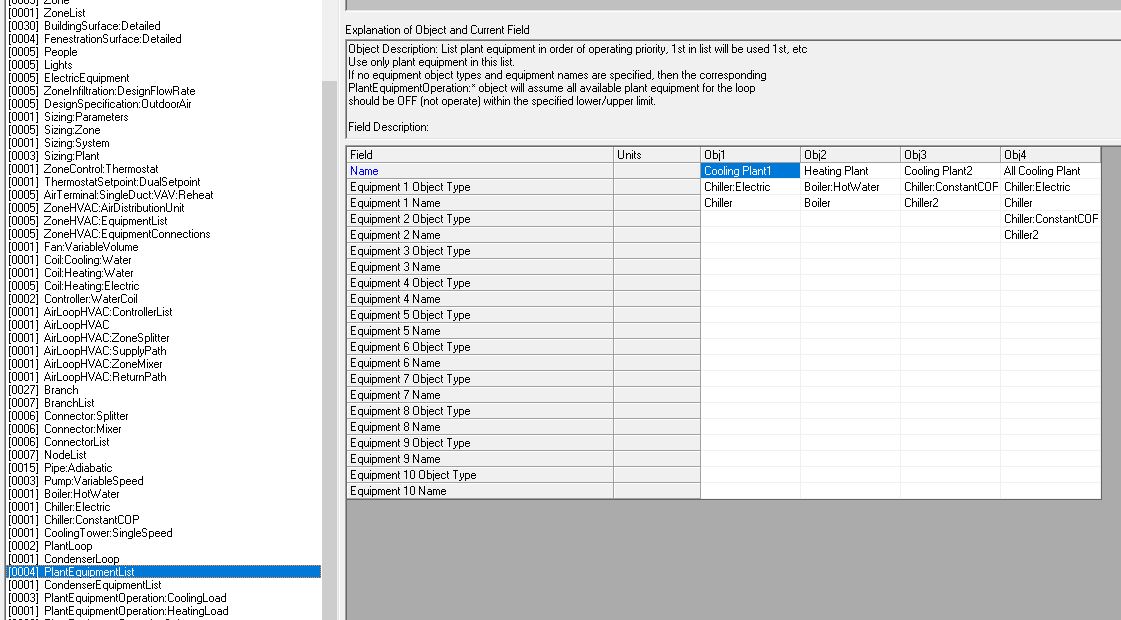Click the Equipment 10 Name field label

(479, 491)
